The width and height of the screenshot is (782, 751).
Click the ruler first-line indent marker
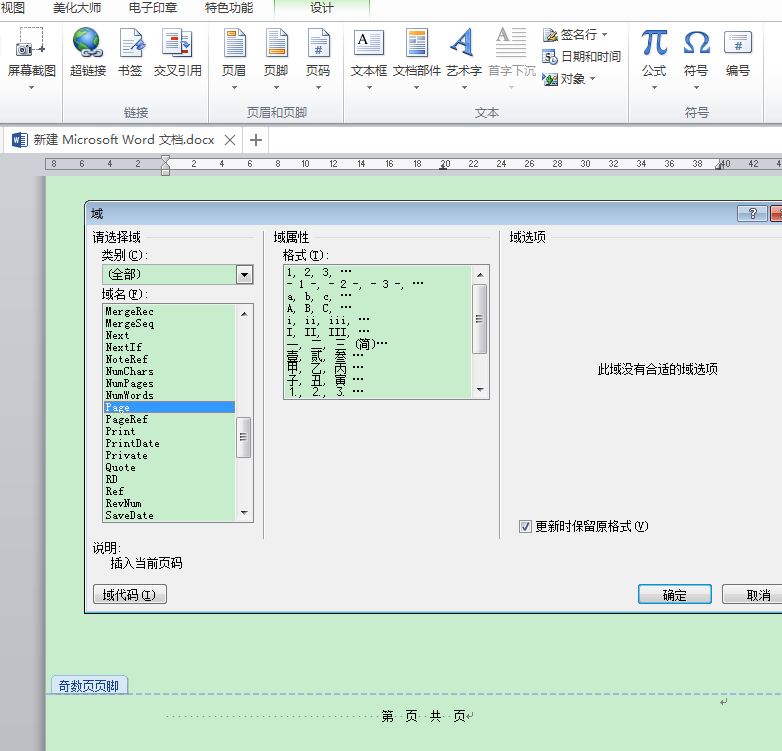[166, 160]
